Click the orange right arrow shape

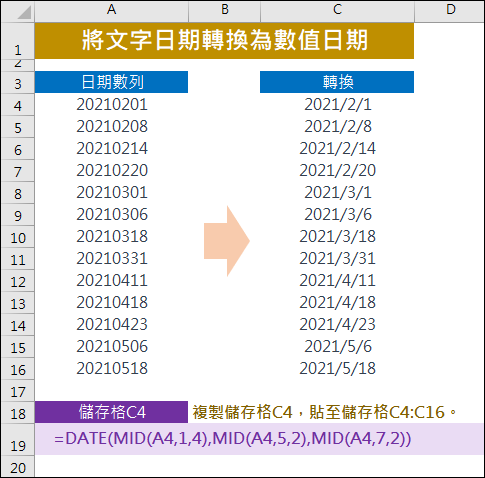pos(227,241)
